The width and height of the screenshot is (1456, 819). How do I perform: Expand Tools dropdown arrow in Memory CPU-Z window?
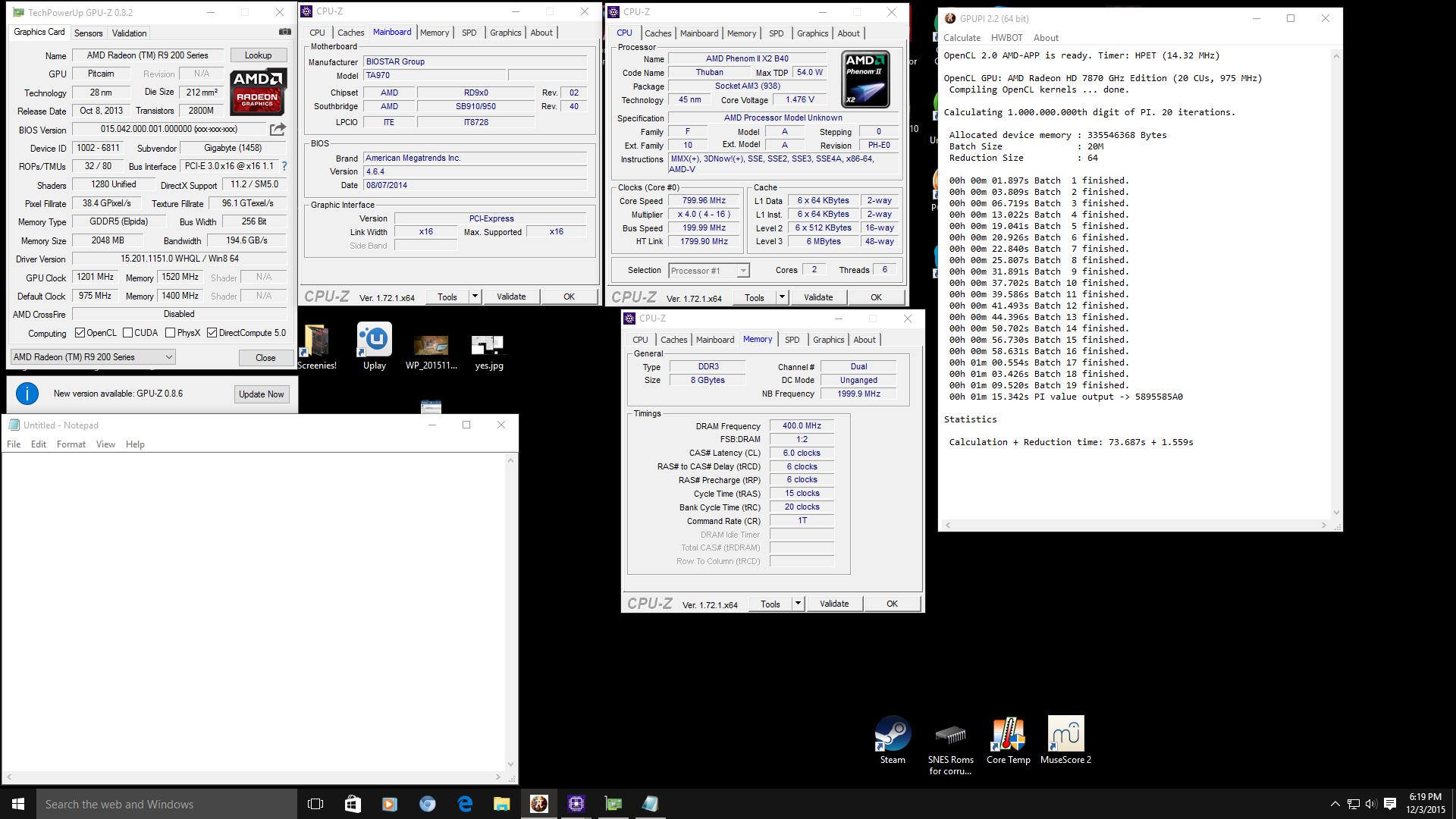(x=798, y=604)
